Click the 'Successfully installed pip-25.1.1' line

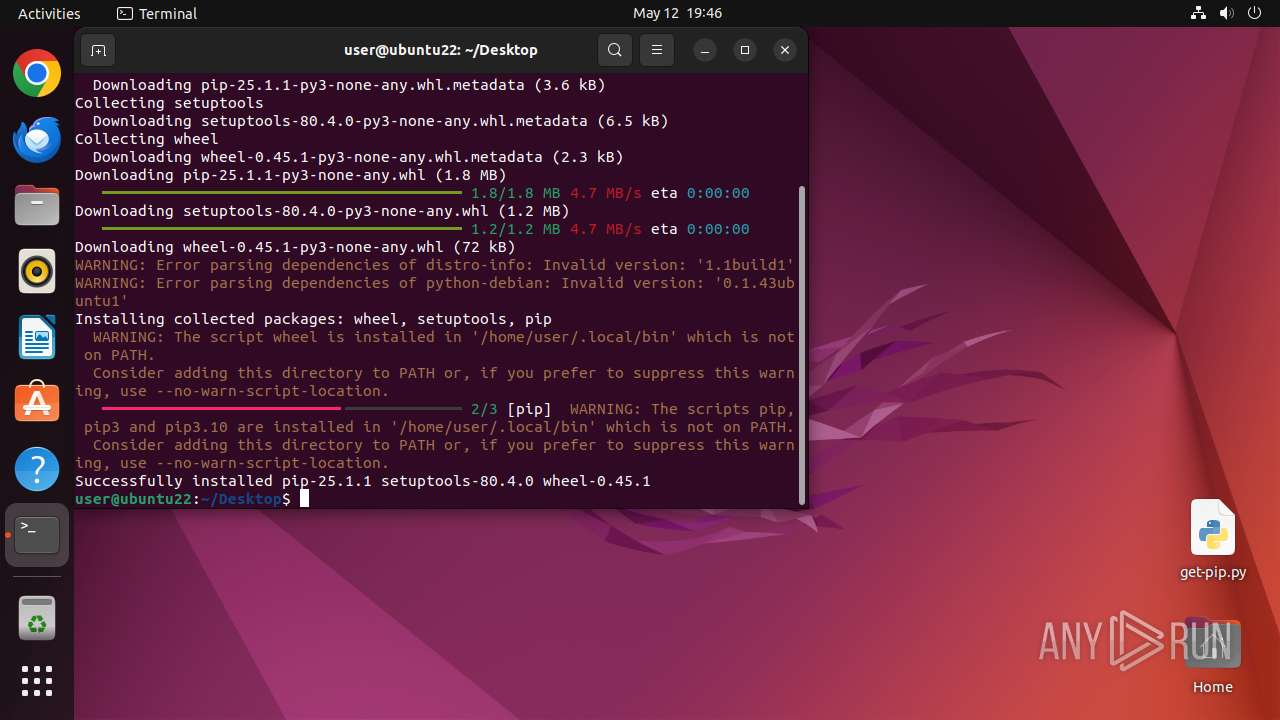(363, 481)
